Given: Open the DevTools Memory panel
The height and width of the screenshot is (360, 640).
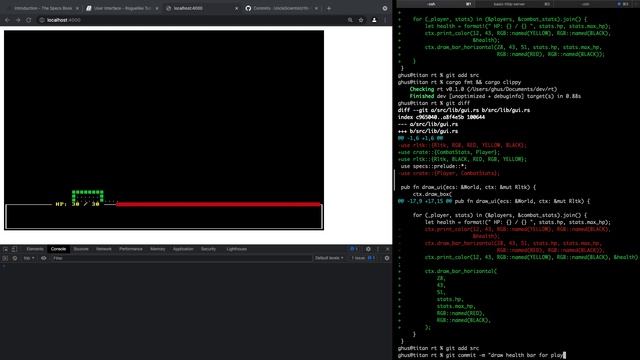Looking at the screenshot, I should pos(158,249).
